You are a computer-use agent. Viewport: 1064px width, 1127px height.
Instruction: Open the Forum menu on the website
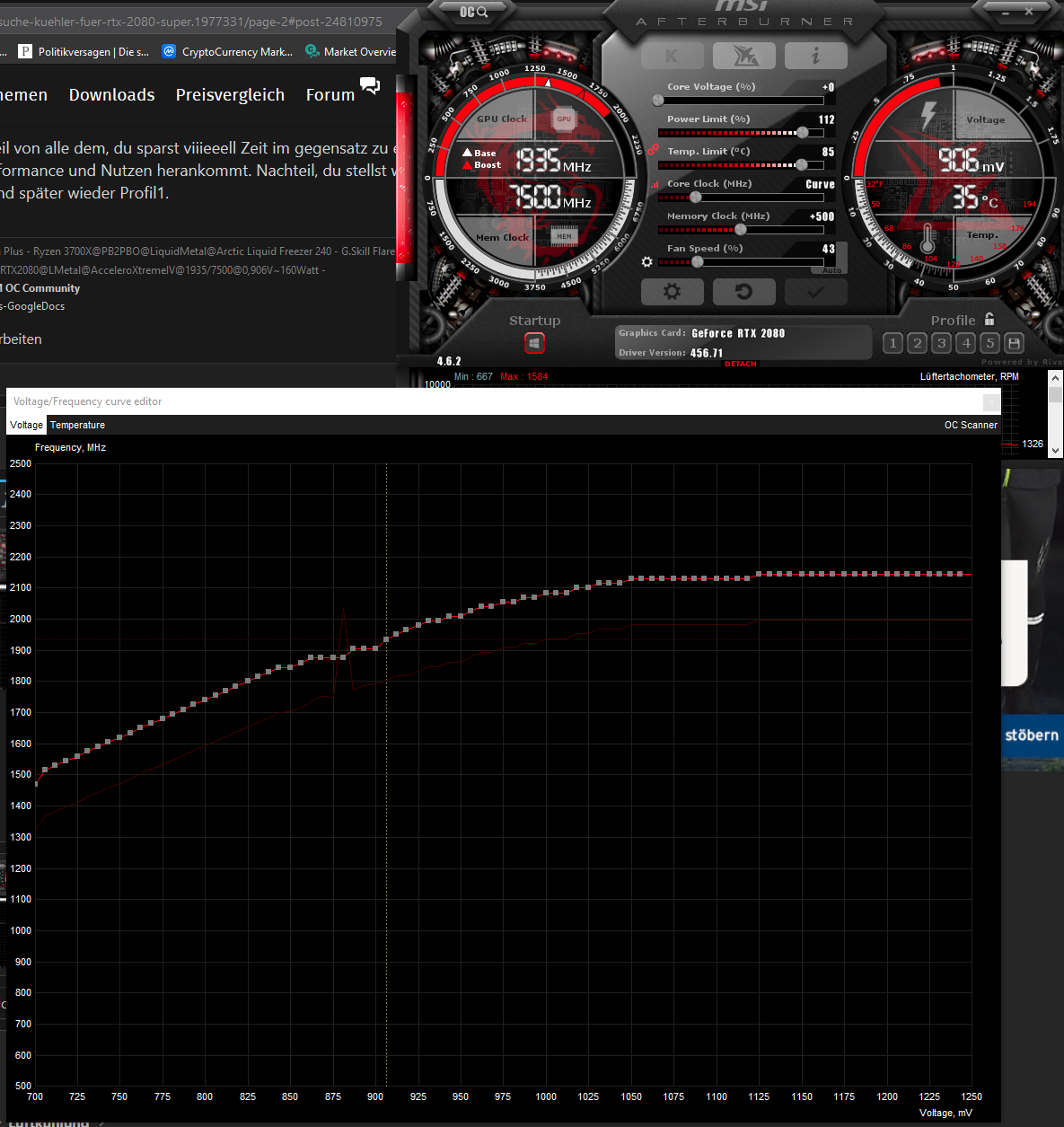coord(330,94)
